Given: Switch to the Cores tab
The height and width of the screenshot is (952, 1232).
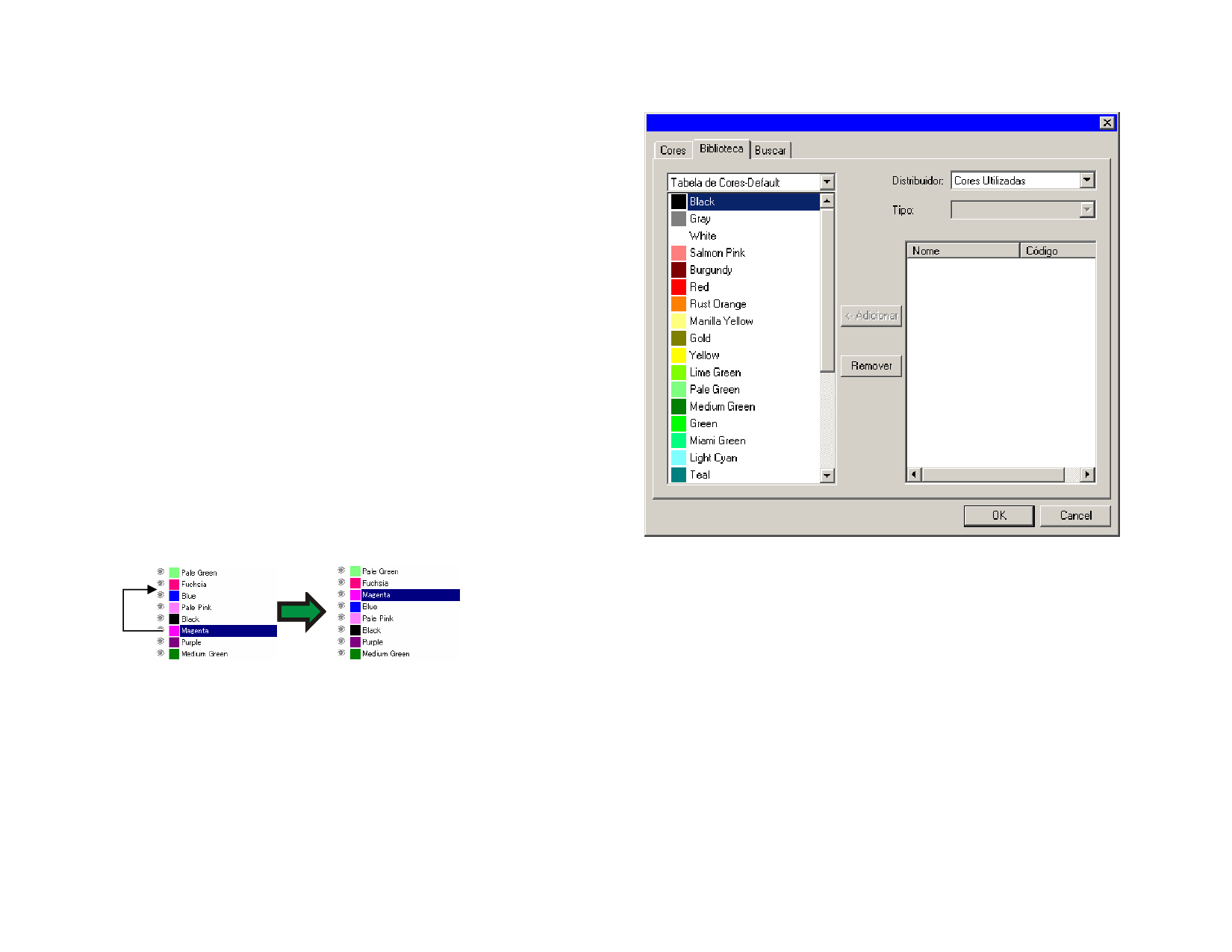Looking at the screenshot, I should pyautogui.click(x=672, y=150).
